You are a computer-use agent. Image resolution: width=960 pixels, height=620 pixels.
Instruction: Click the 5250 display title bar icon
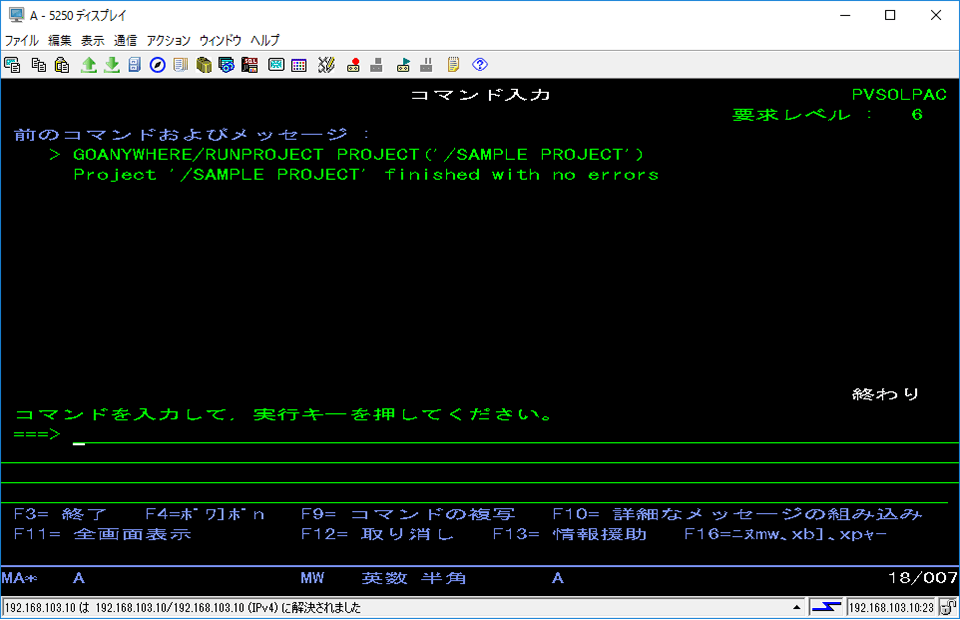pos(16,15)
